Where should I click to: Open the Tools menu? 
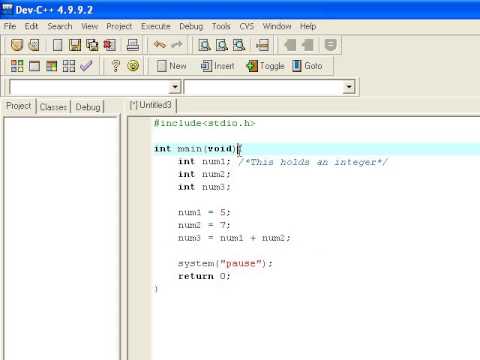(x=221, y=26)
